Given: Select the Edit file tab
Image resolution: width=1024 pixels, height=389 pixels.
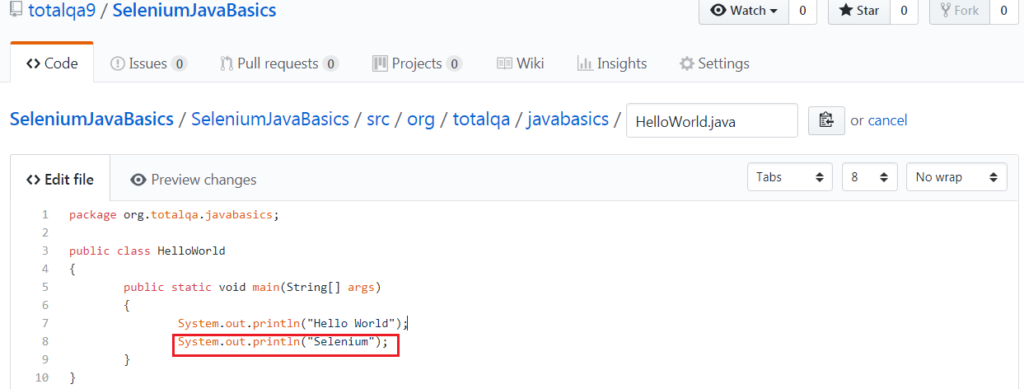Looking at the screenshot, I should tap(60, 179).
